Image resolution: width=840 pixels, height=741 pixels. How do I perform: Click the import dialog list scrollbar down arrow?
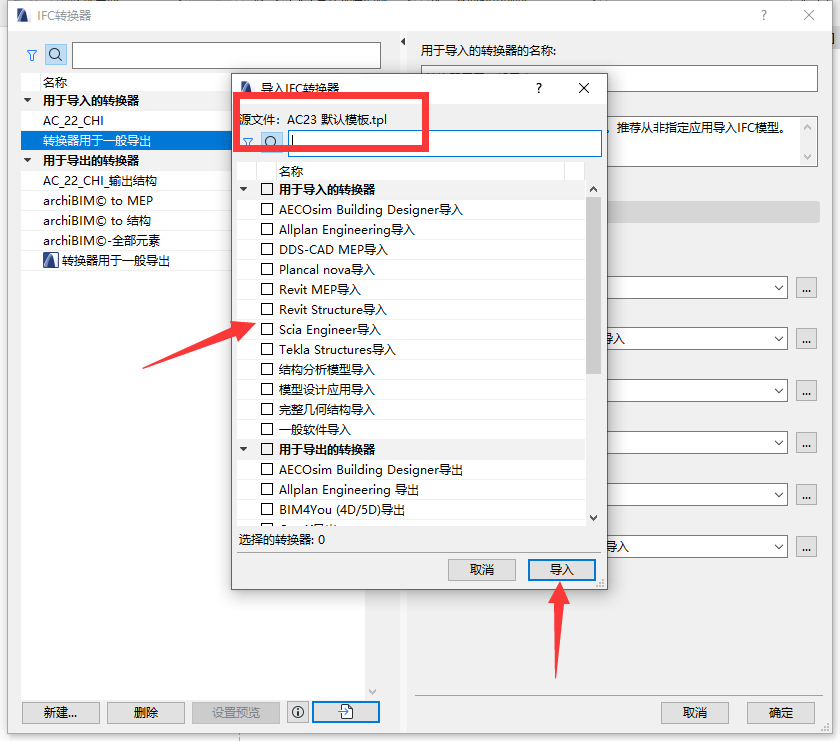click(593, 518)
